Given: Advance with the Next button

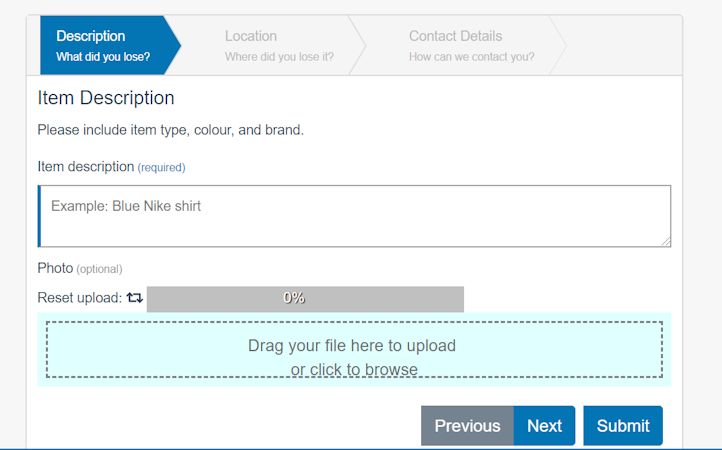Looking at the screenshot, I should [x=544, y=426].
